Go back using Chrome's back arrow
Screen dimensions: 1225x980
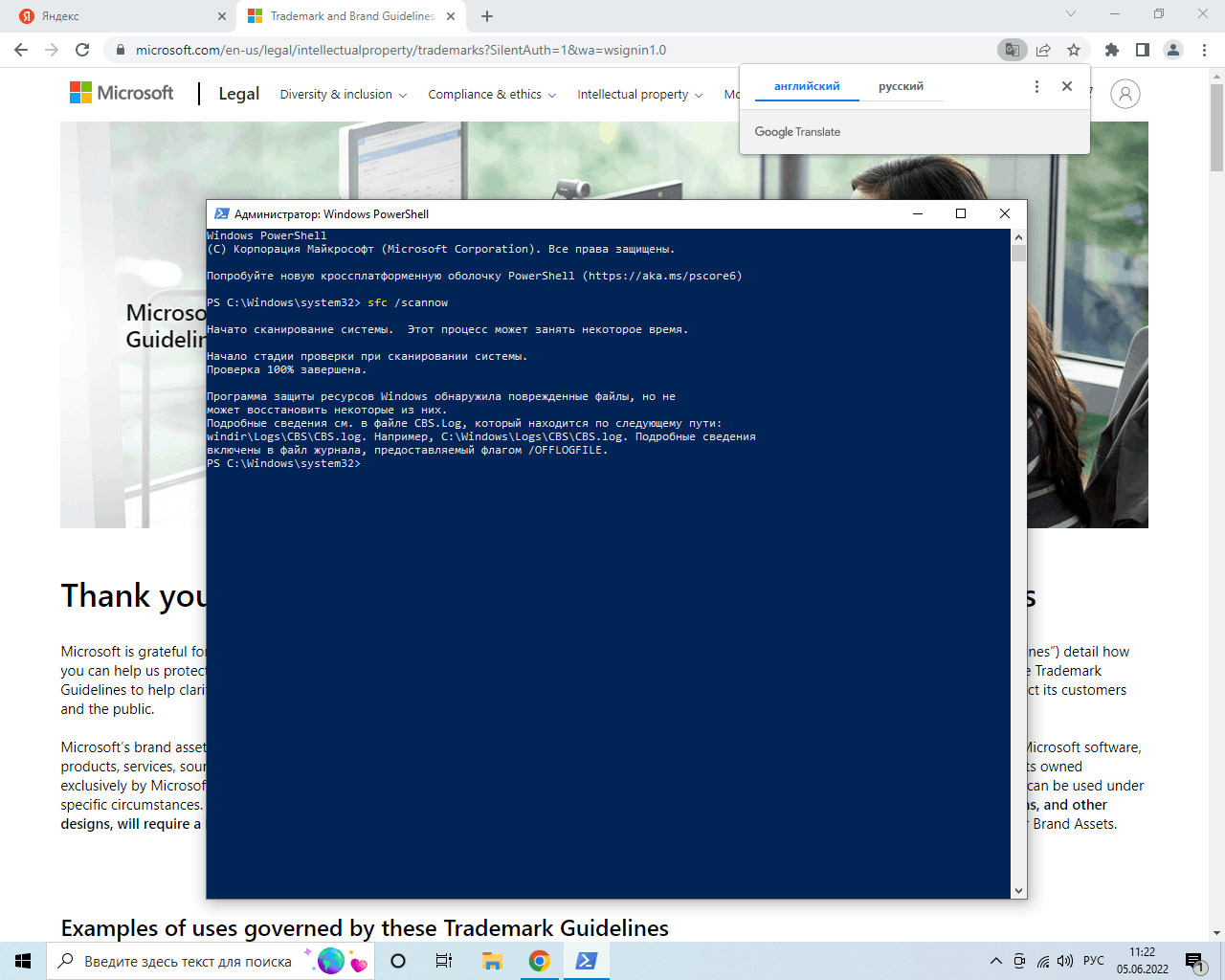21,50
